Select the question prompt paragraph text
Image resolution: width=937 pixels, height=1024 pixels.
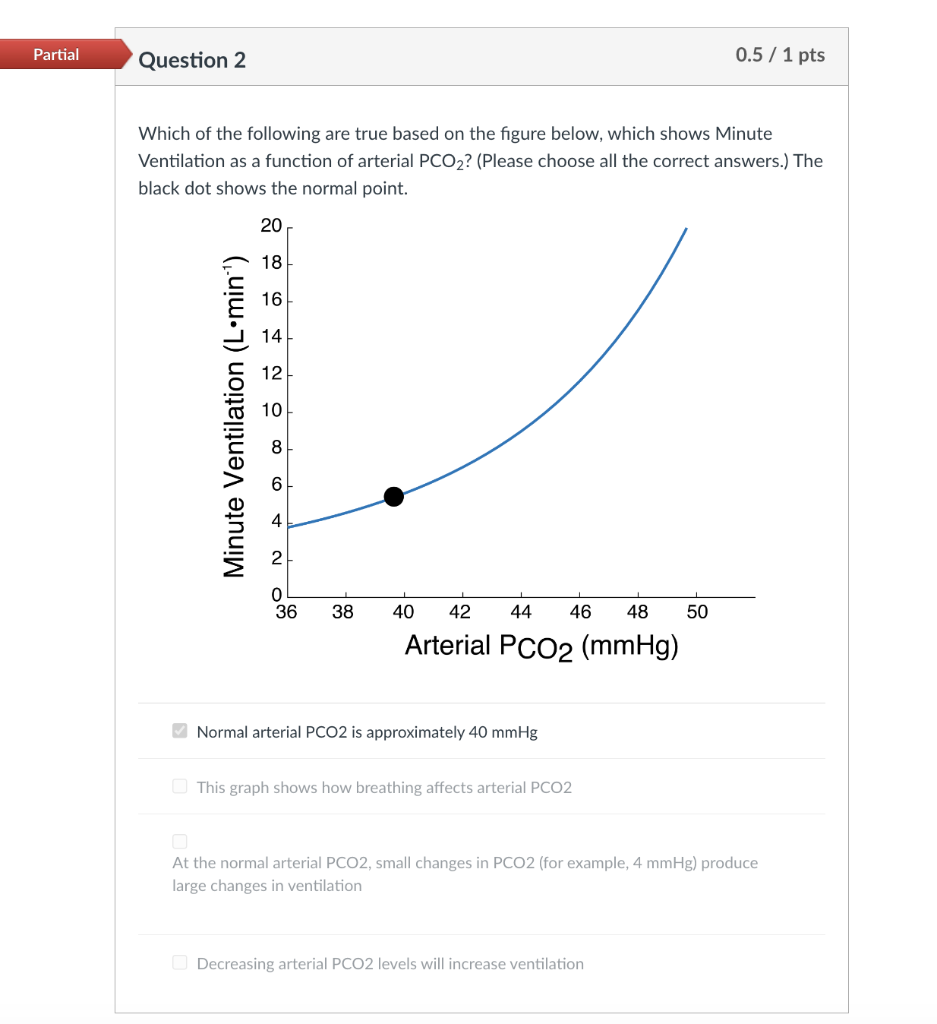(478, 160)
